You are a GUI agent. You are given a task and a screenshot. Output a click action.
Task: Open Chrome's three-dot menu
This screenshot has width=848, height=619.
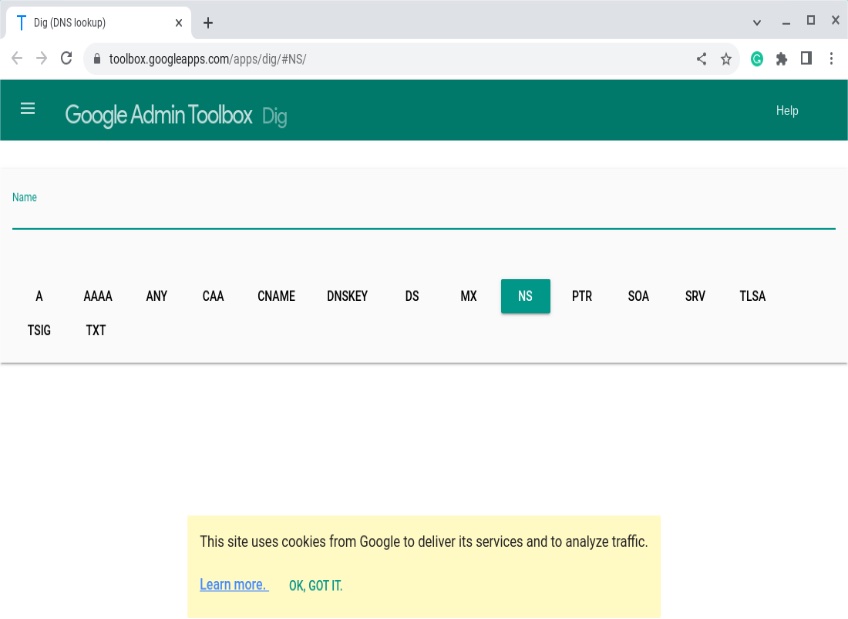coord(831,58)
